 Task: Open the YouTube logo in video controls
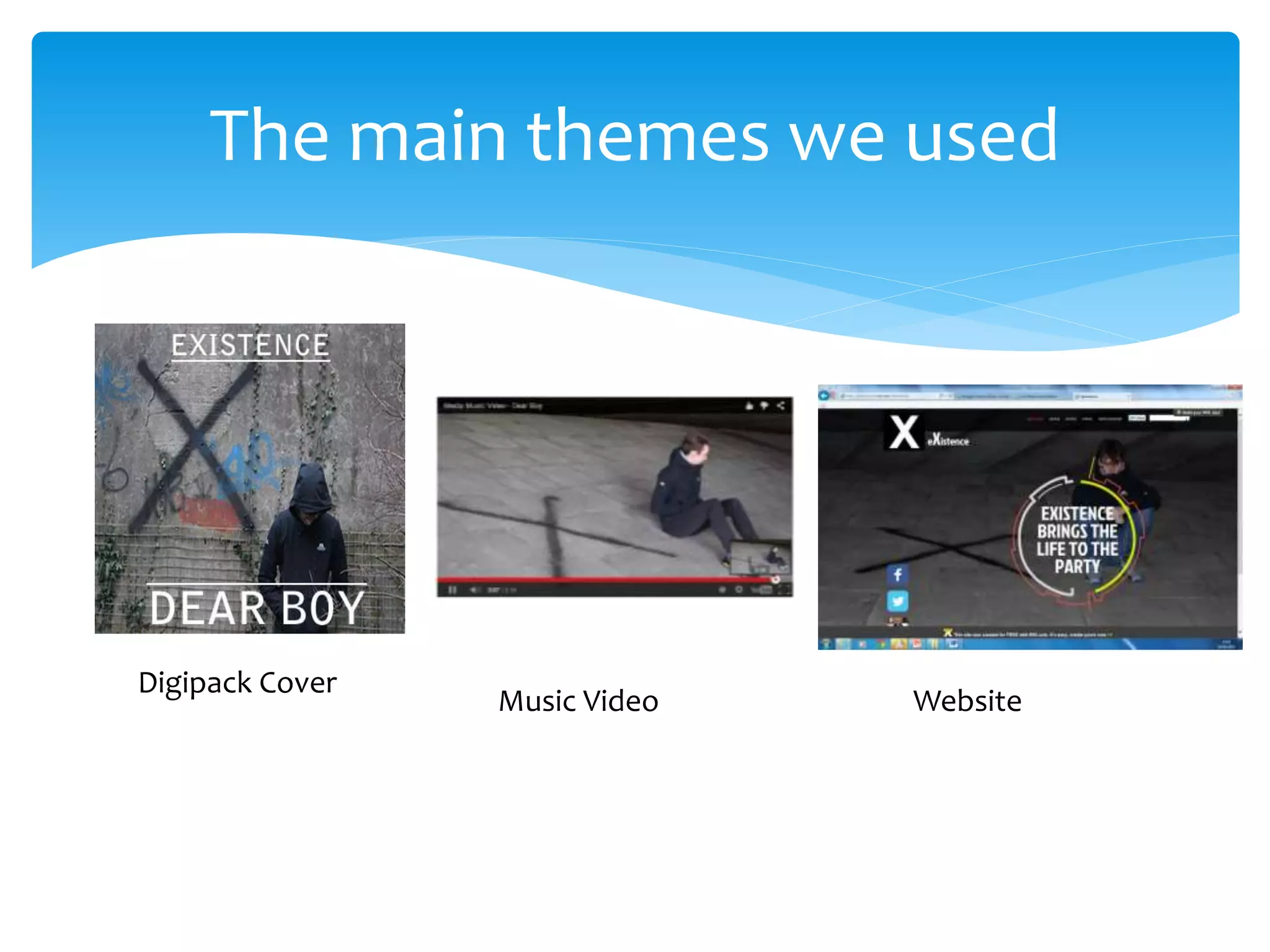tap(762, 589)
